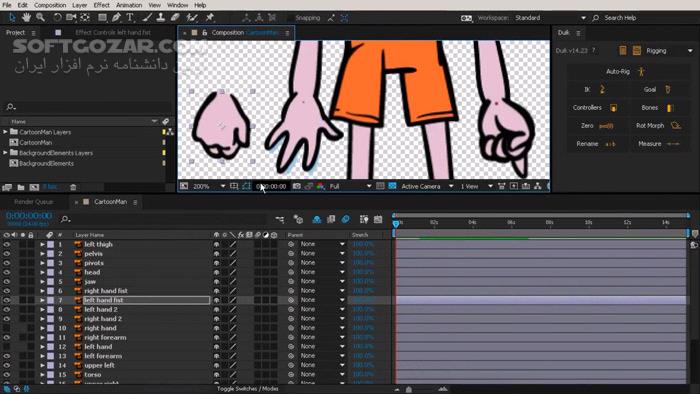Viewport: 700px width, 394px height.
Task: Expand the CartoonMan Layers folder
Action: (x=5, y=132)
